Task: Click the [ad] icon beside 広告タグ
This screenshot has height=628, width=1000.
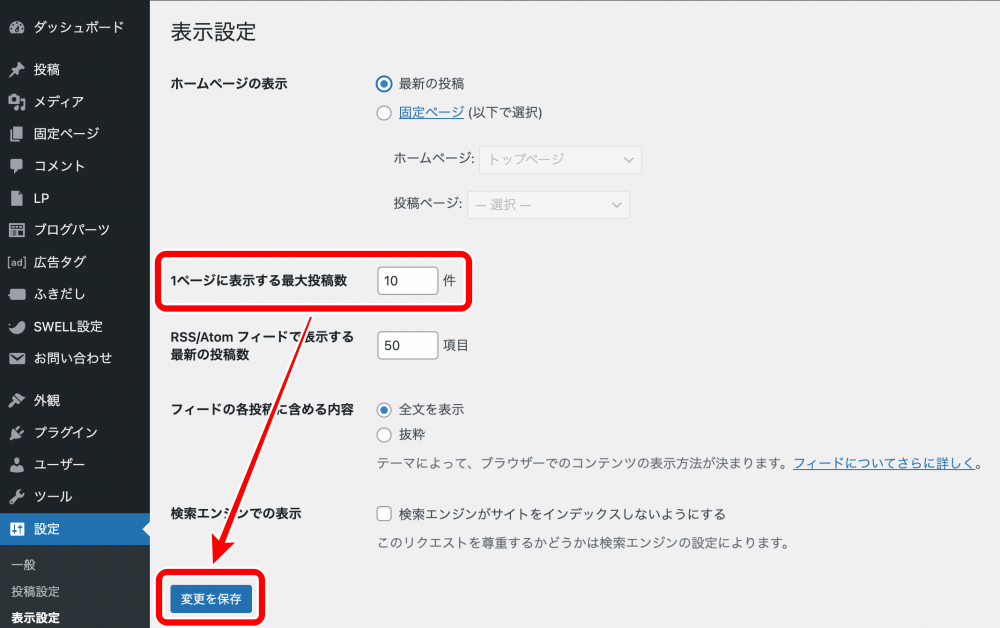Action: [x=17, y=262]
